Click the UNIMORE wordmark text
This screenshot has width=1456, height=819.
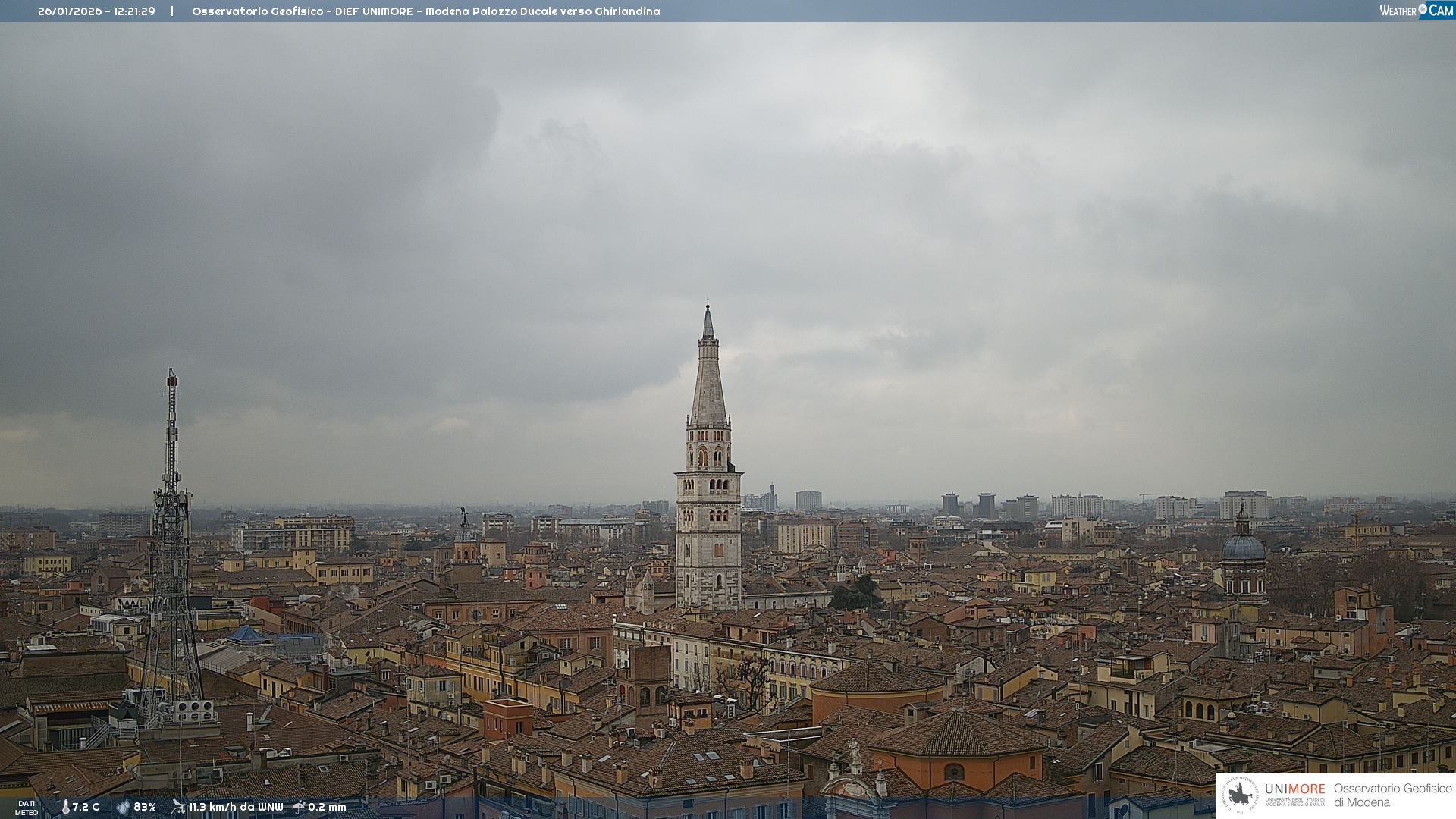[1294, 789]
